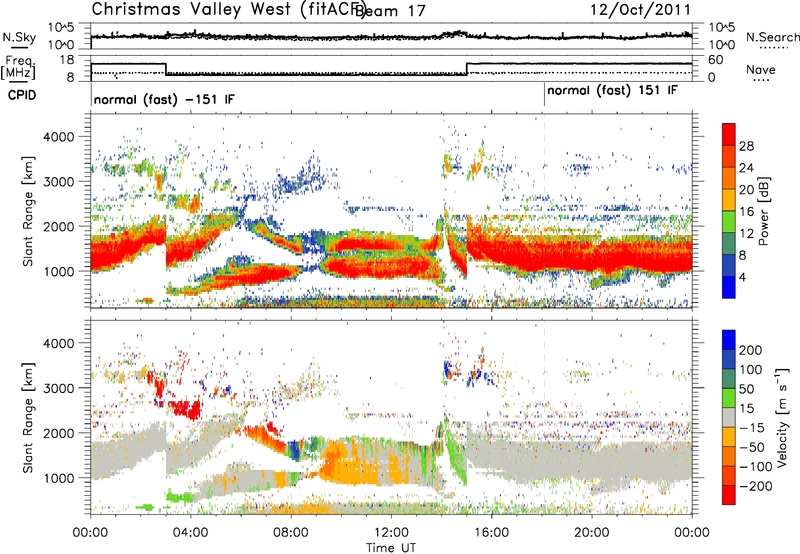
Task: Click the blue bottom segment of Power colorbar
Action: click(x=729, y=287)
